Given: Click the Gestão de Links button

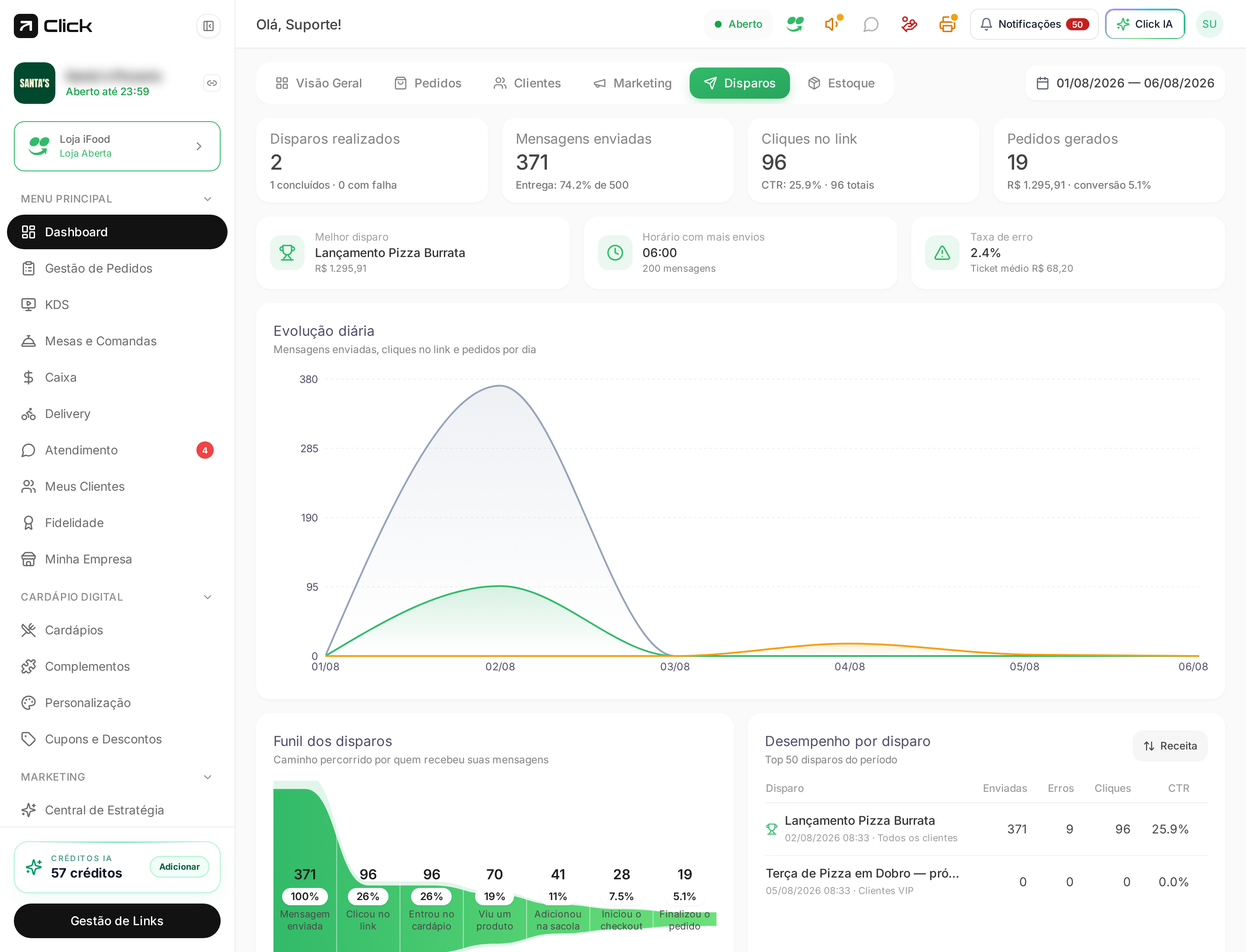Looking at the screenshot, I should pyautogui.click(x=117, y=921).
